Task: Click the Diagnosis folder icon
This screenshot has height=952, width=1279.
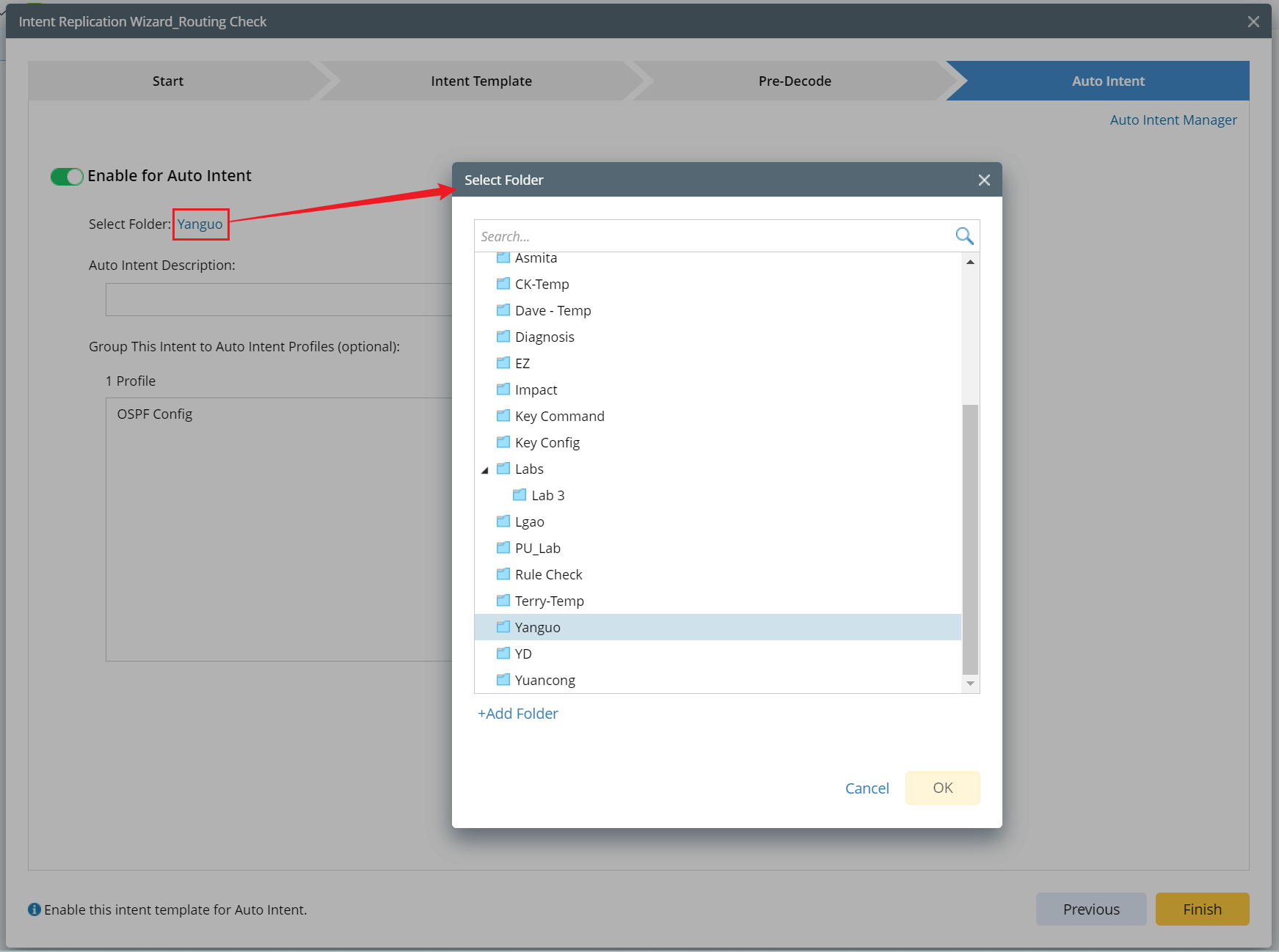Action: click(x=503, y=337)
